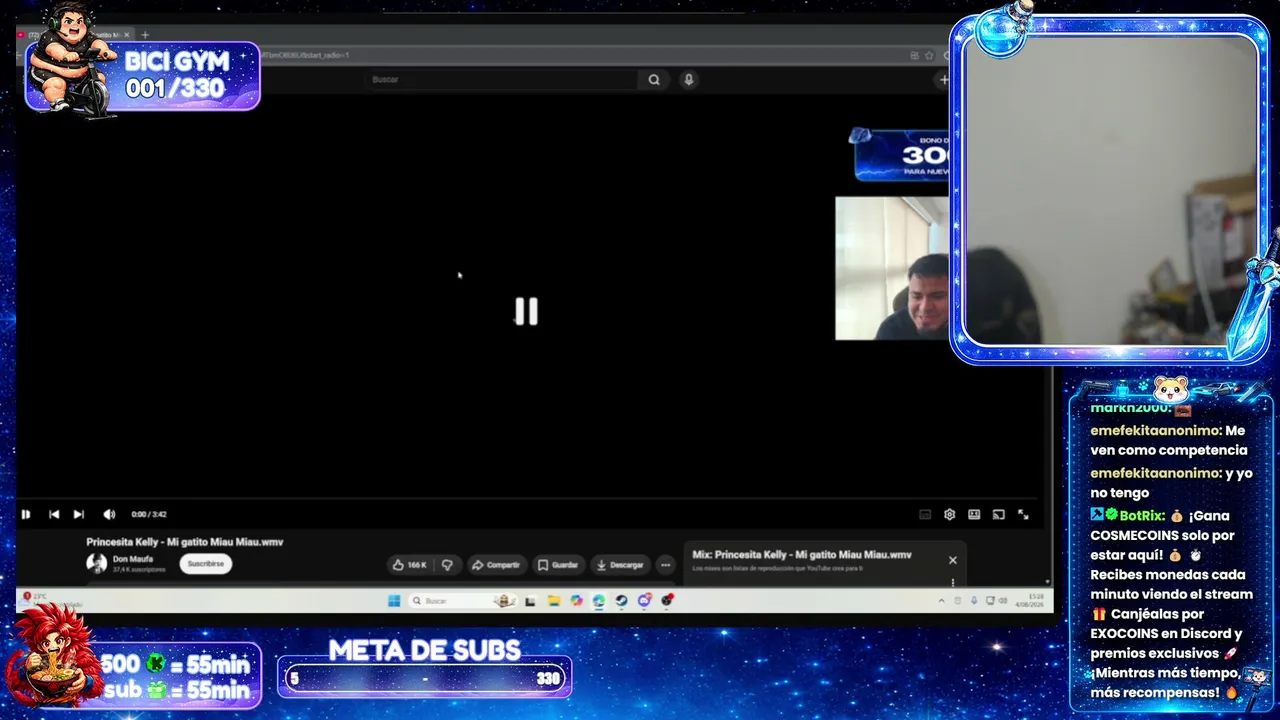
Task: Click the video time display 0:00 / 3:42
Action: 149,514
